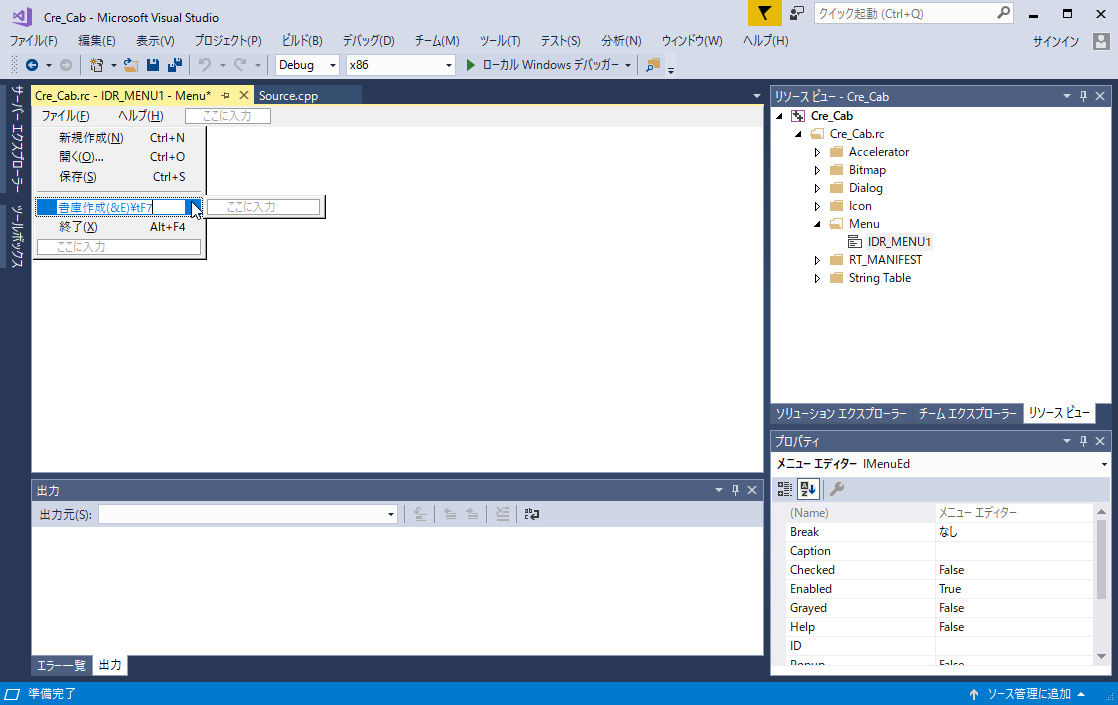Expand the String Table folder

(817, 278)
